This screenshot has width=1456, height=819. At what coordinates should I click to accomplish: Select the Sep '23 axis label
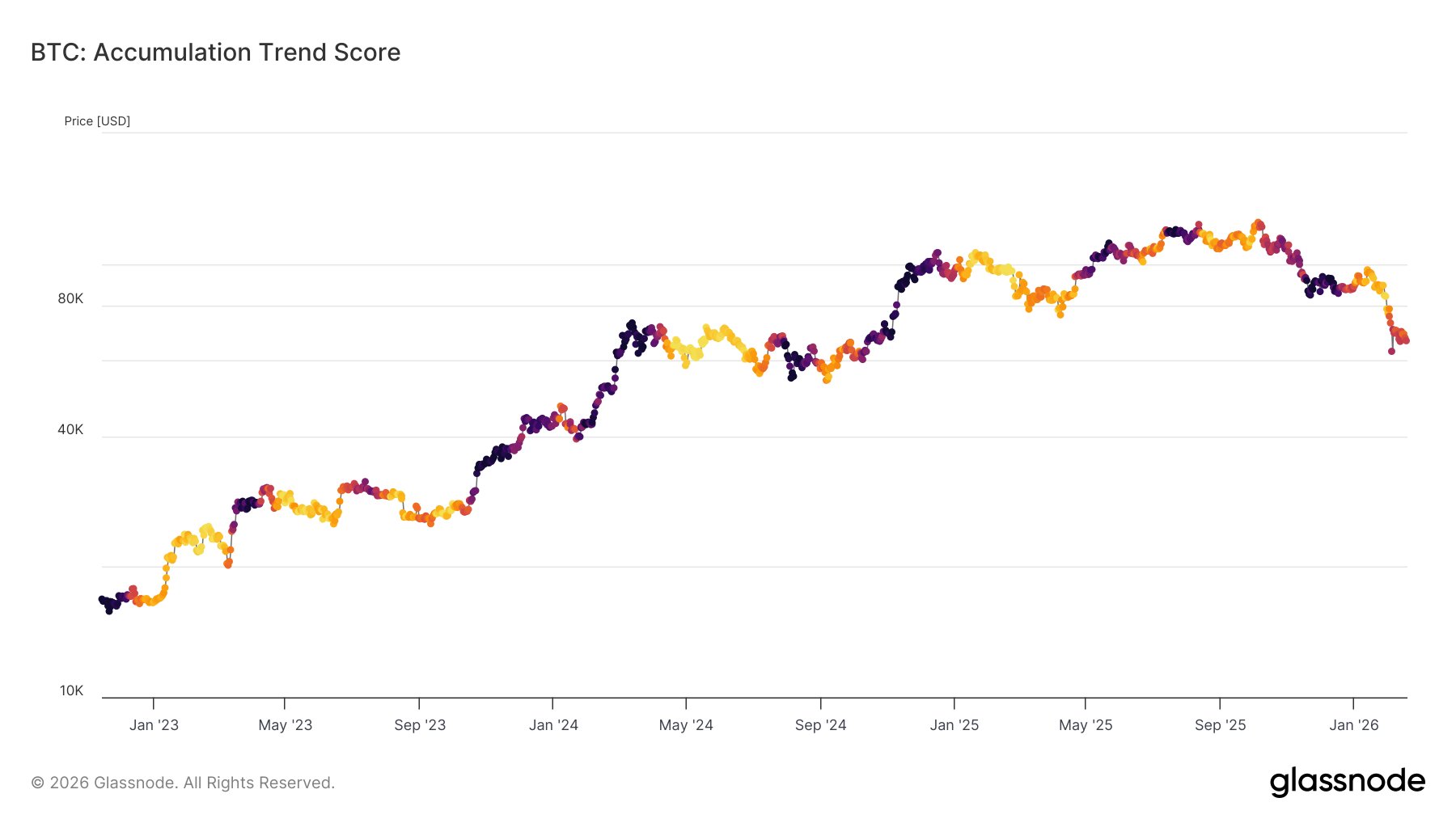coord(420,725)
